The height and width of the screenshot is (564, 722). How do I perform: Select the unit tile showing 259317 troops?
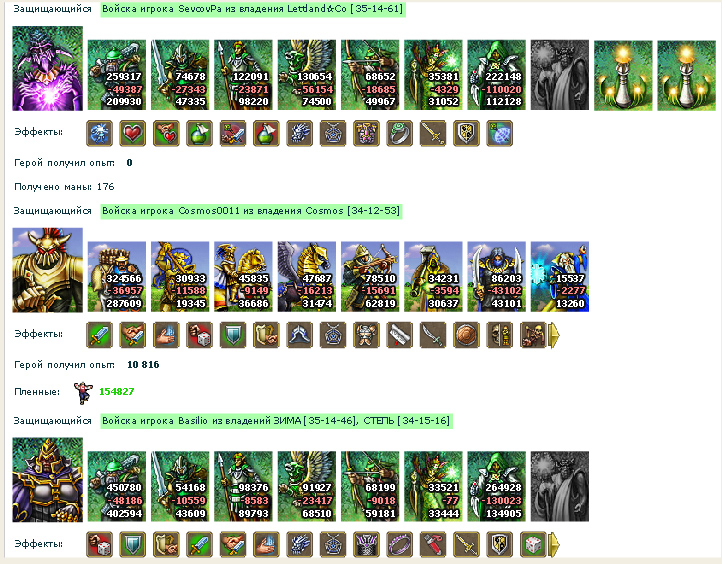[x=116, y=75]
